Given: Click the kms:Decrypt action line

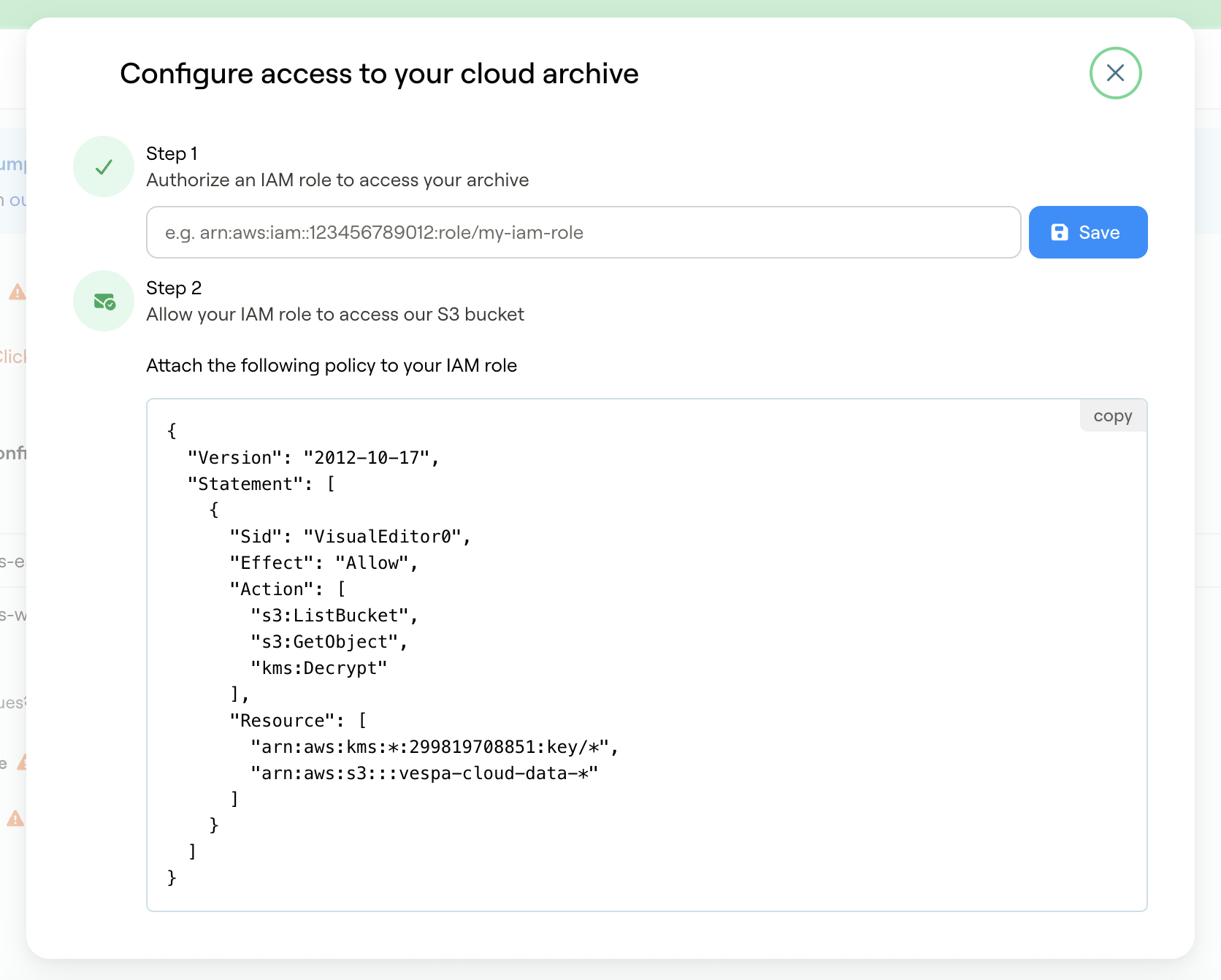Looking at the screenshot, I should (319, 667).
